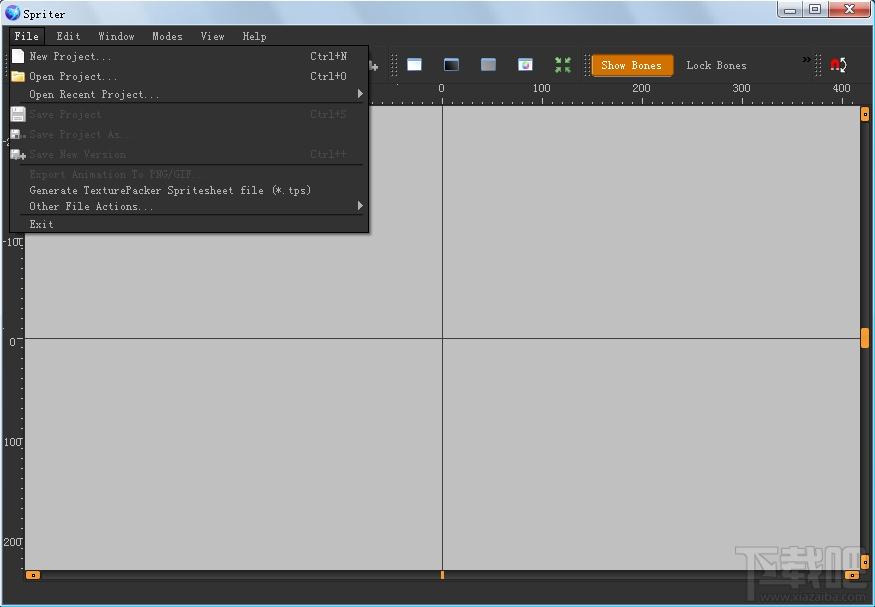875x607 pixels.
Task: Click the dark gradient background icon
Action: [451, 65]
